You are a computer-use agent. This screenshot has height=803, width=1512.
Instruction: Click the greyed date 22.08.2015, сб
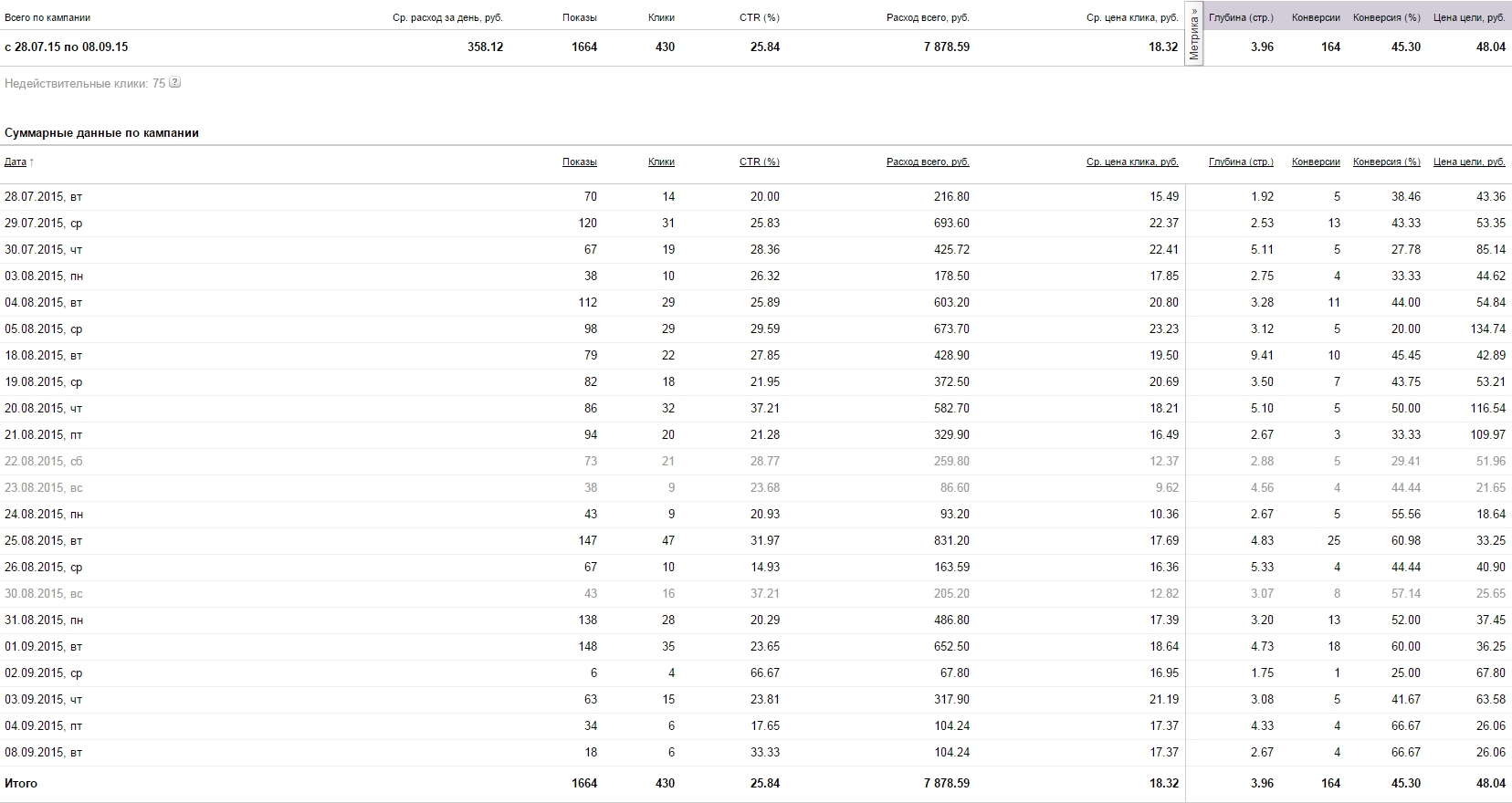click(x=43, y=461)
